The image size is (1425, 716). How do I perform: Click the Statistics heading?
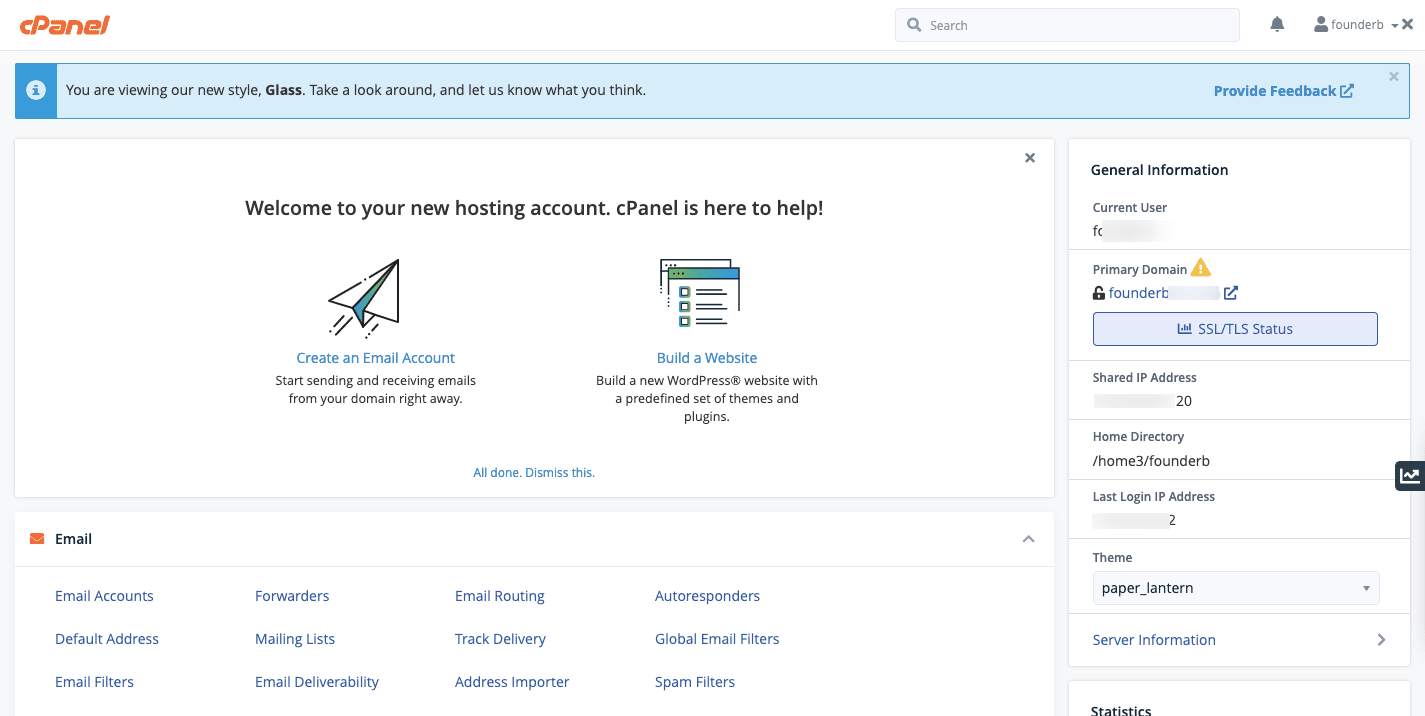[1121, 710]
